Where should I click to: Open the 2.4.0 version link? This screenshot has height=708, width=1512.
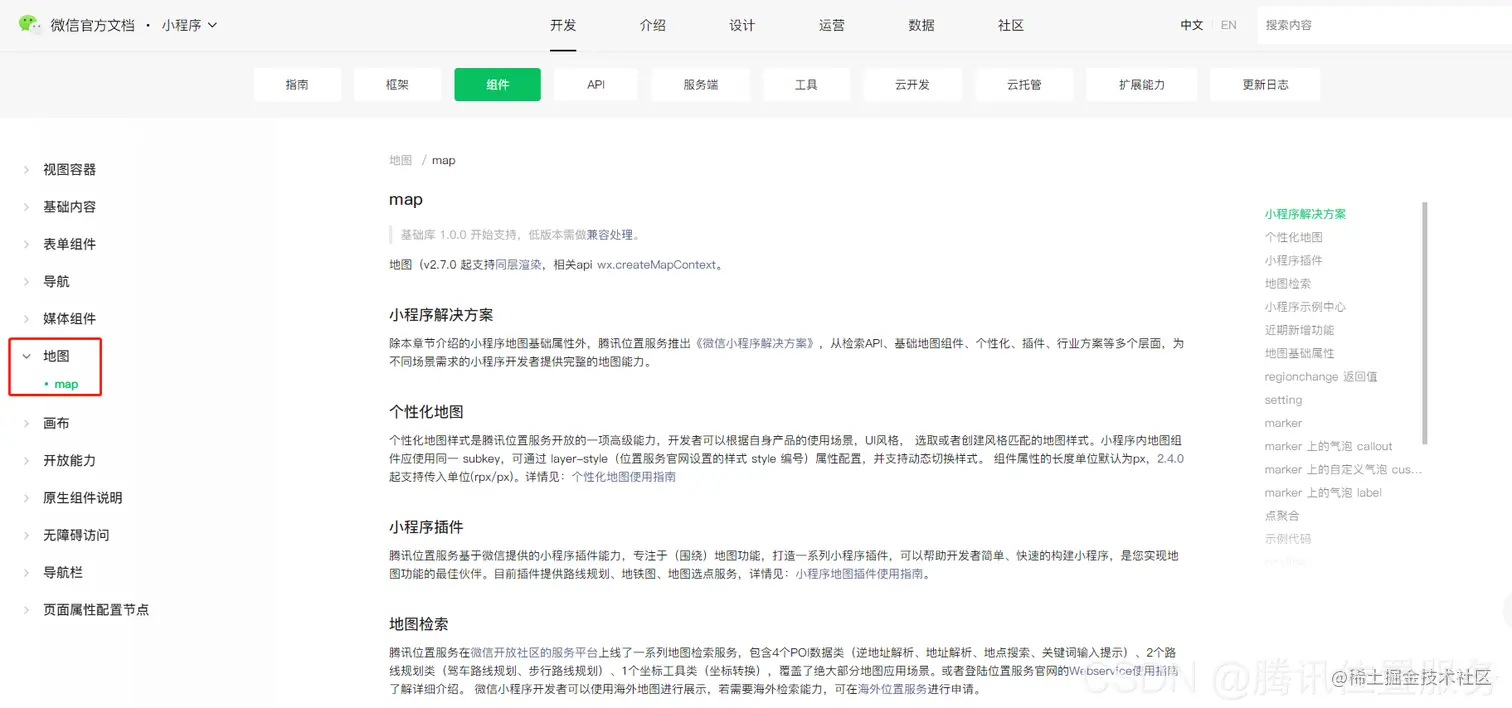tap(1170, 459)
